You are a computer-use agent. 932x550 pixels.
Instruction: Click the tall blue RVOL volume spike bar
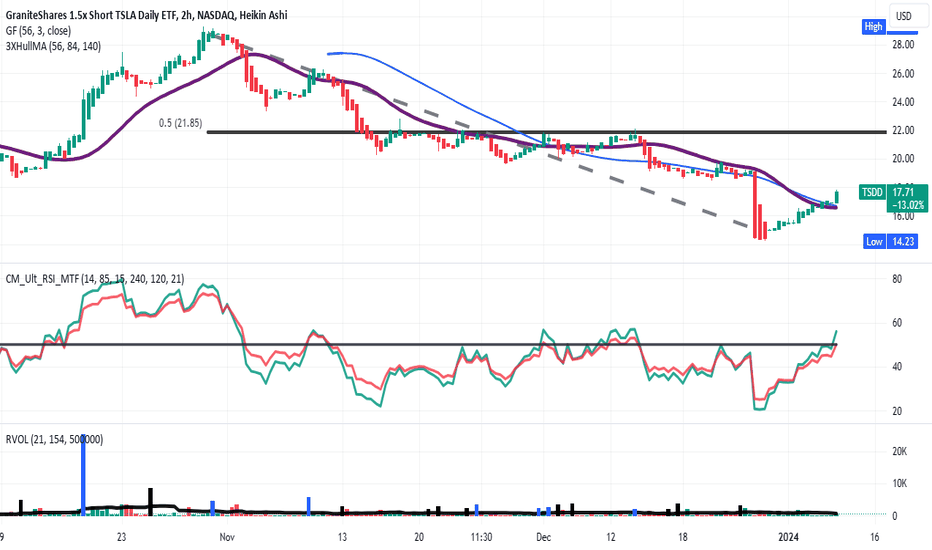(83, 474)
